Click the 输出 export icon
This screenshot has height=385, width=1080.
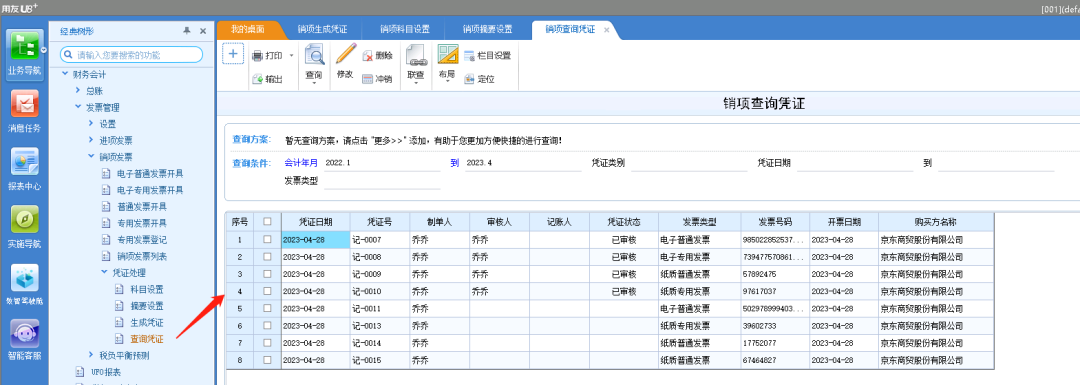pos(257,79)
